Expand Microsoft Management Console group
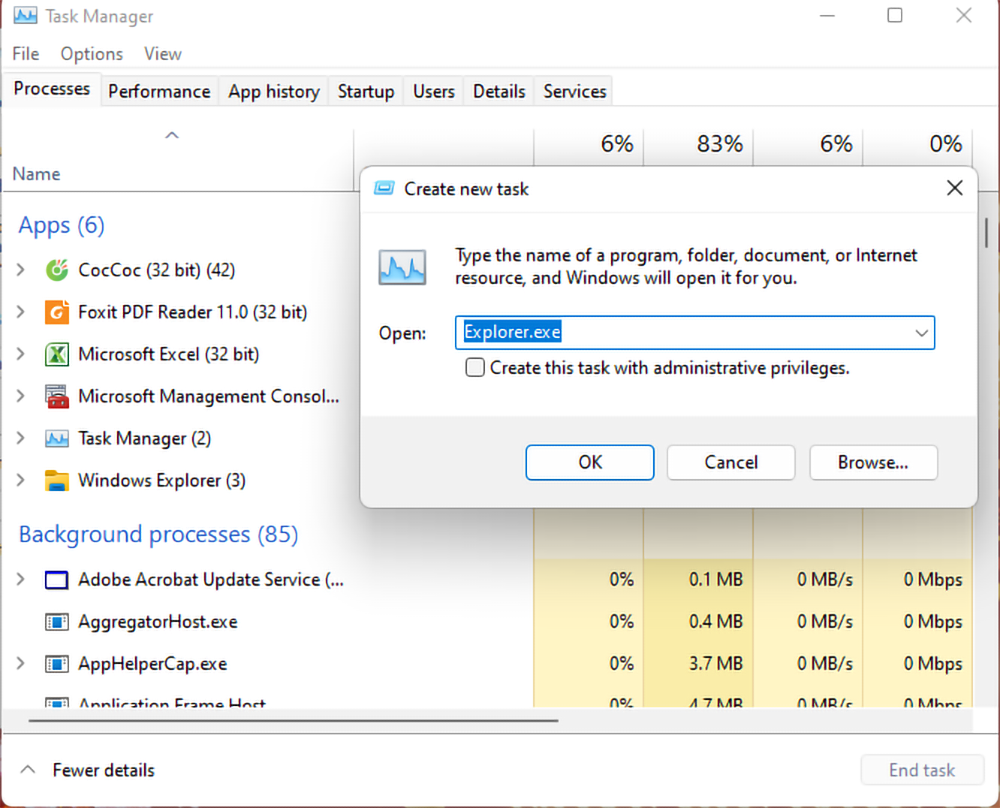1000x808 pixels. [x=20, y=396]
